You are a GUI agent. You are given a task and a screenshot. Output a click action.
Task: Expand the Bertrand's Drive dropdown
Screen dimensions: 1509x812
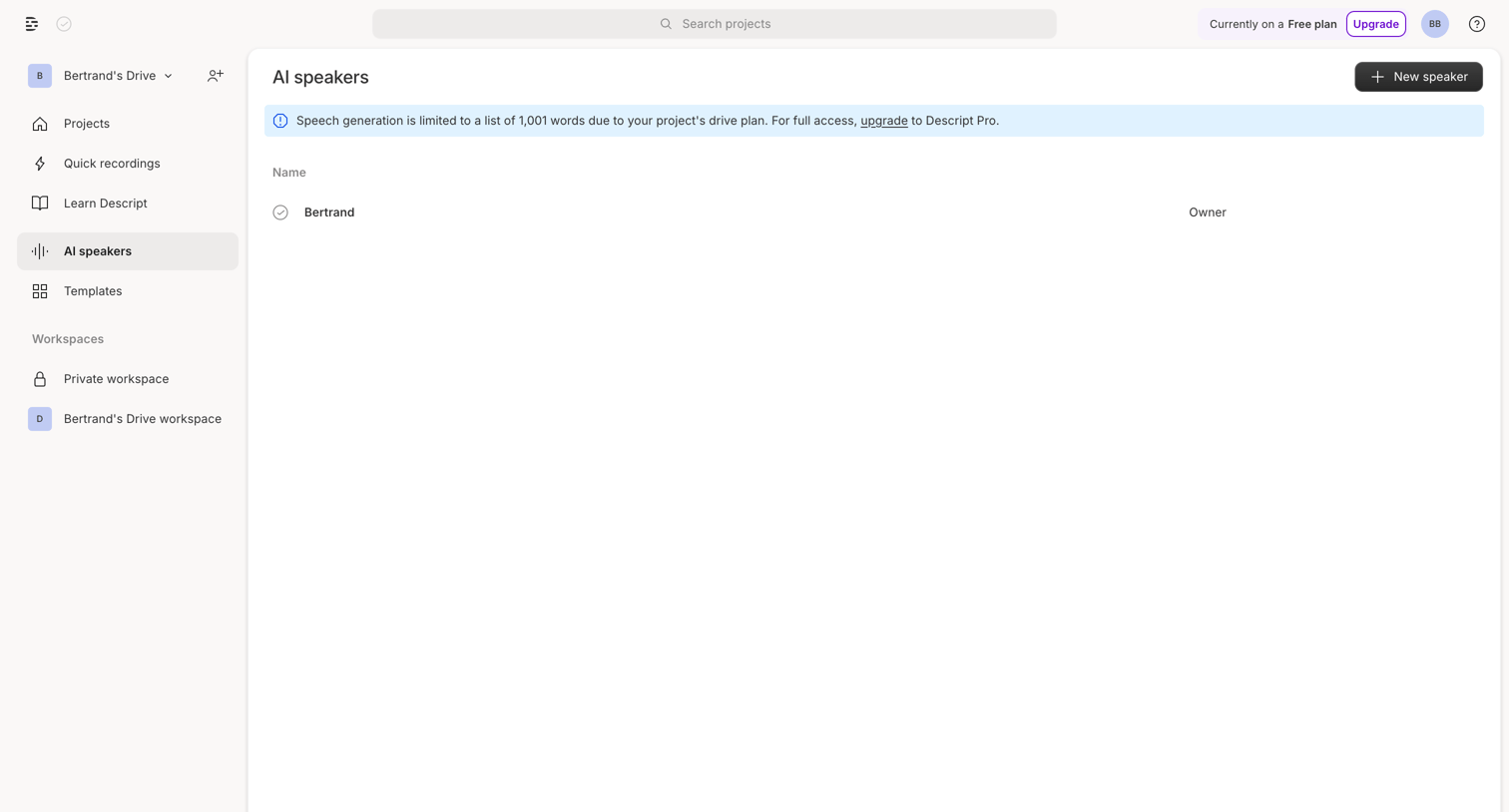[118, 76]
